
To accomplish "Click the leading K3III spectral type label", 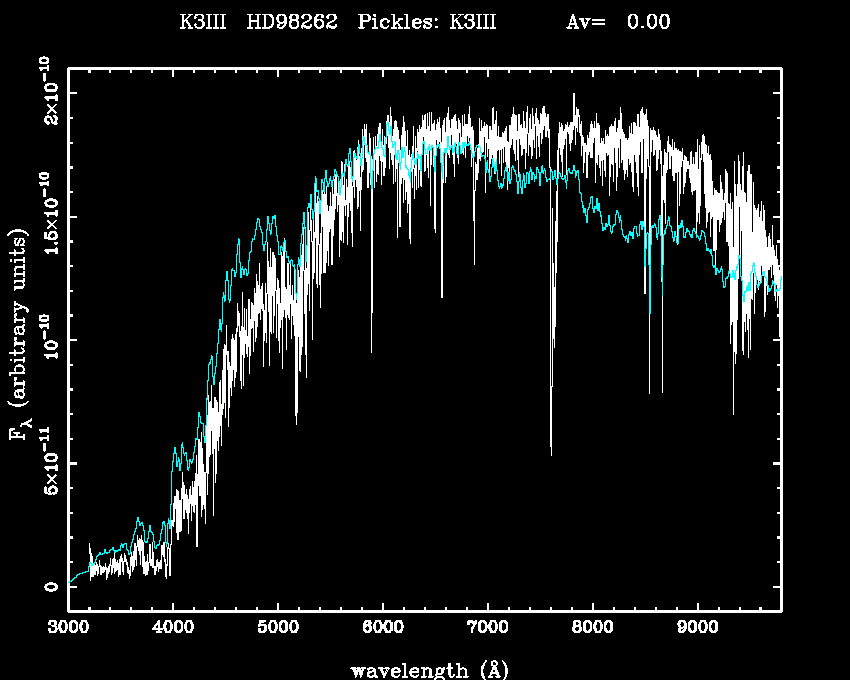I will coord(203,23).
